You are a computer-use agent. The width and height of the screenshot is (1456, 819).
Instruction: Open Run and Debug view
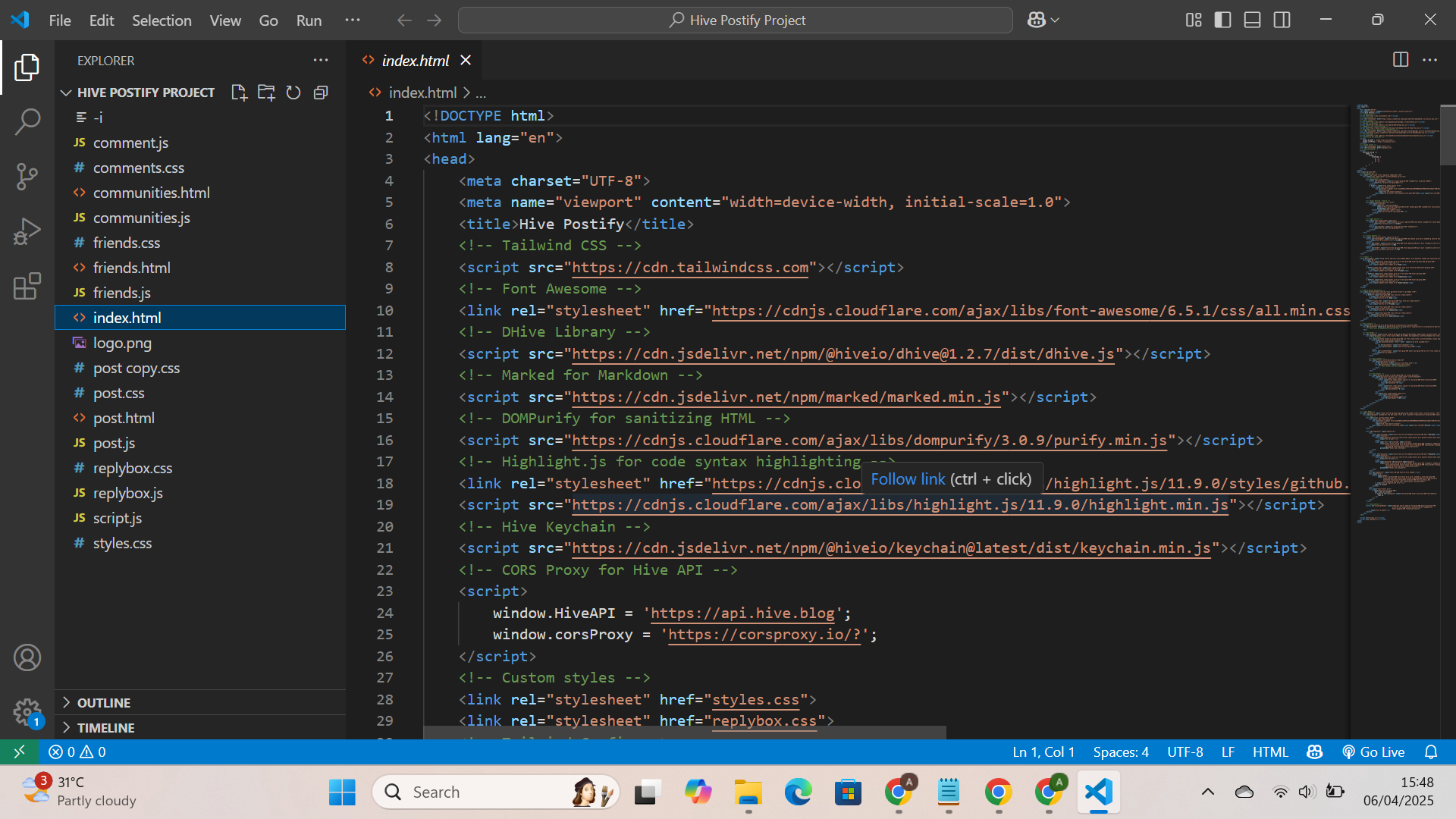27,231
